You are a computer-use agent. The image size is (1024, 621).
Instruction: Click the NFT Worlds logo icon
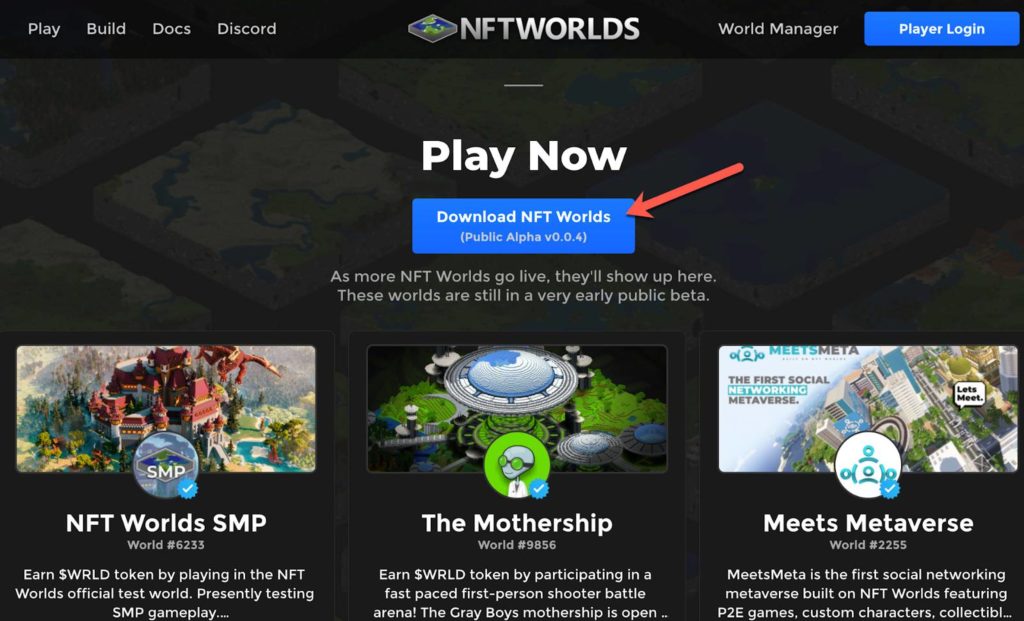click(x=432, y=28)
